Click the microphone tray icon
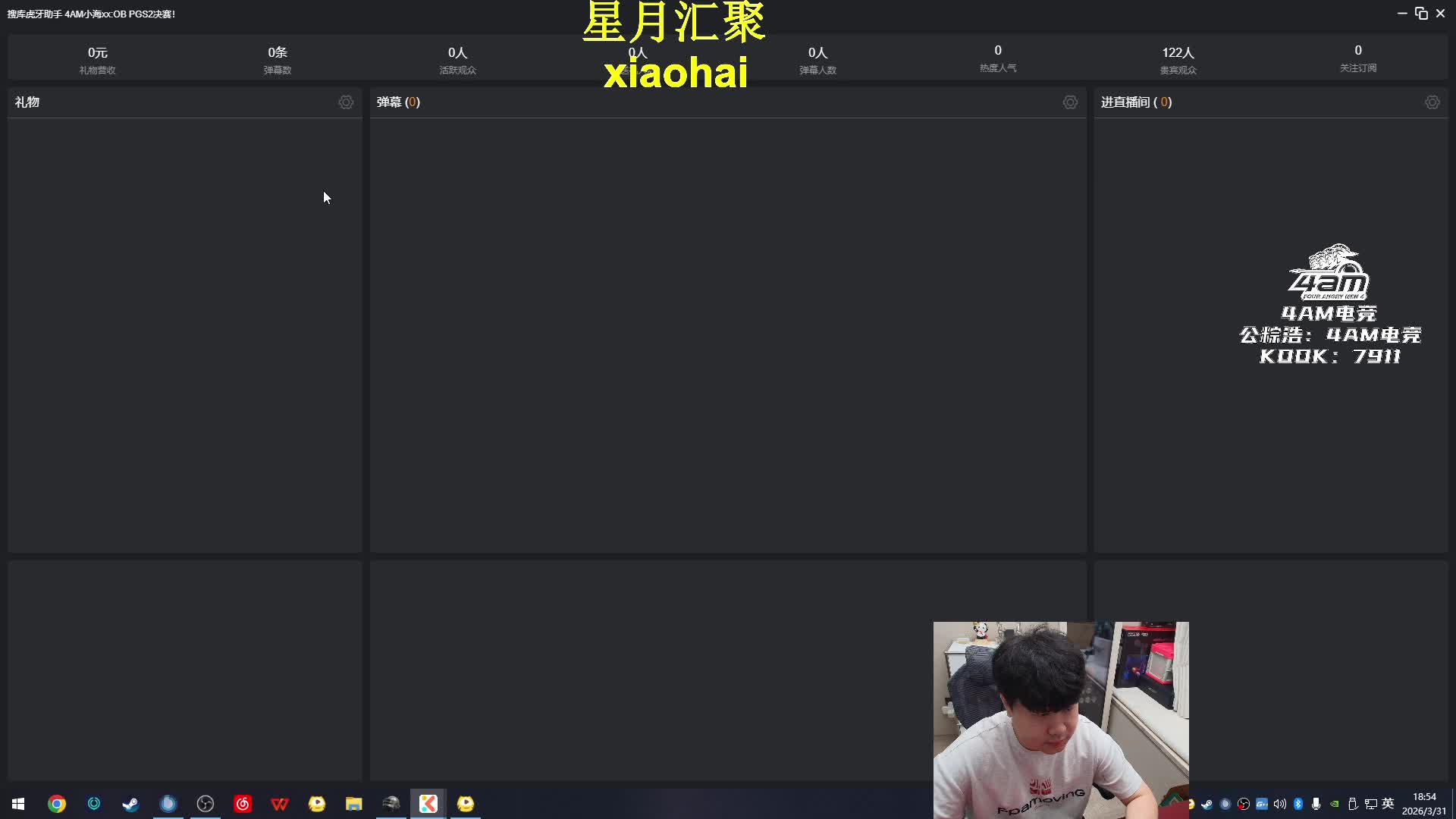 (1316, 804)
